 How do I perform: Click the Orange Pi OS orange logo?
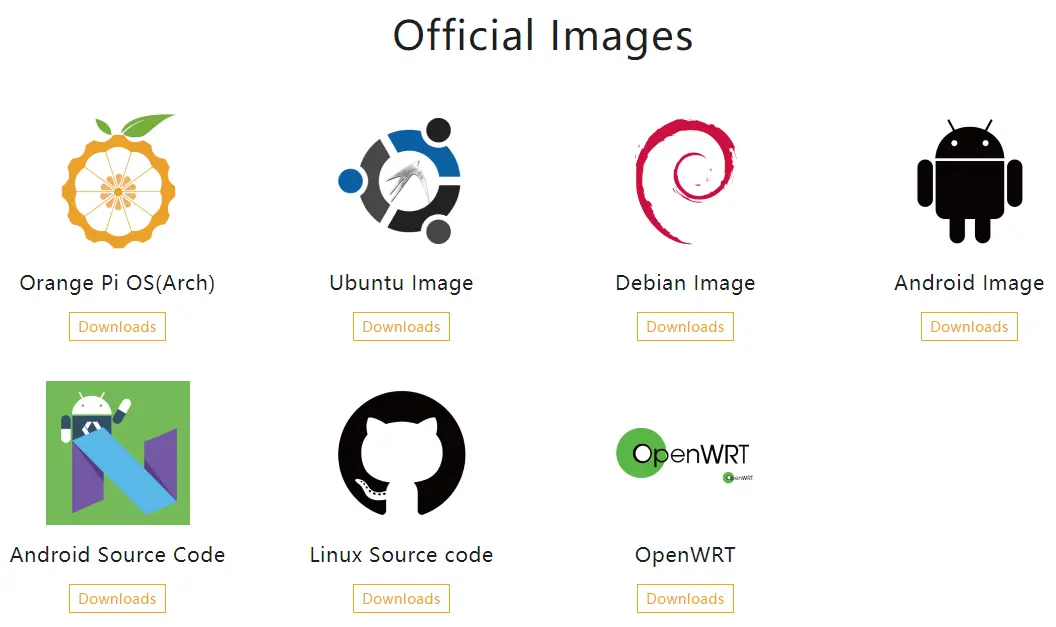click(x=118, y=181)
